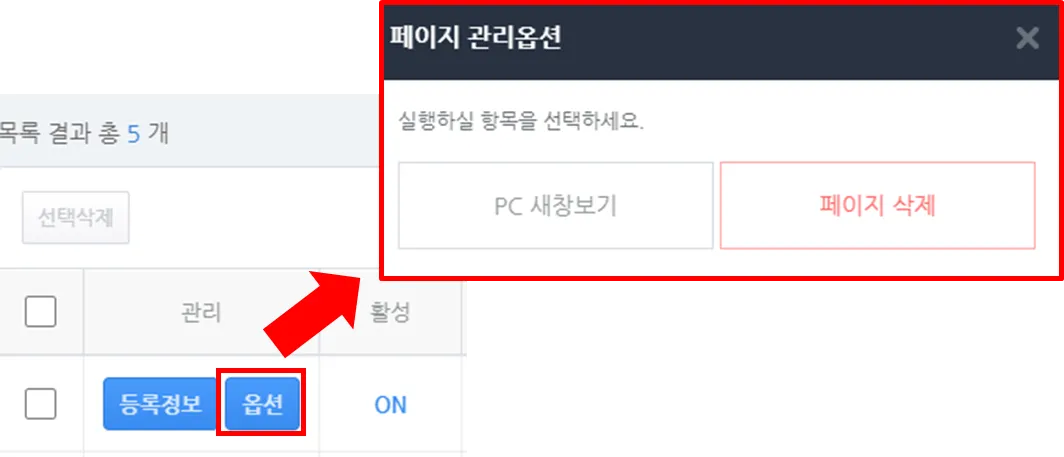Click the 관리 column header
This screenshot has height=457, width=1064.
pyautogui.click(x=202, y=313)
